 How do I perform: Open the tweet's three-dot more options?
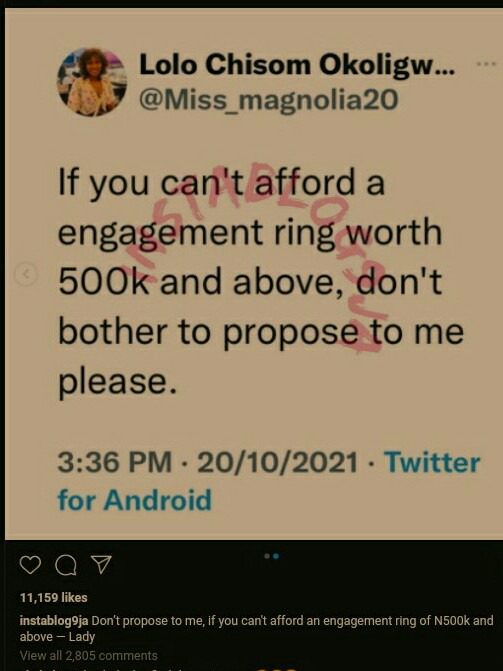pos(486,64)
